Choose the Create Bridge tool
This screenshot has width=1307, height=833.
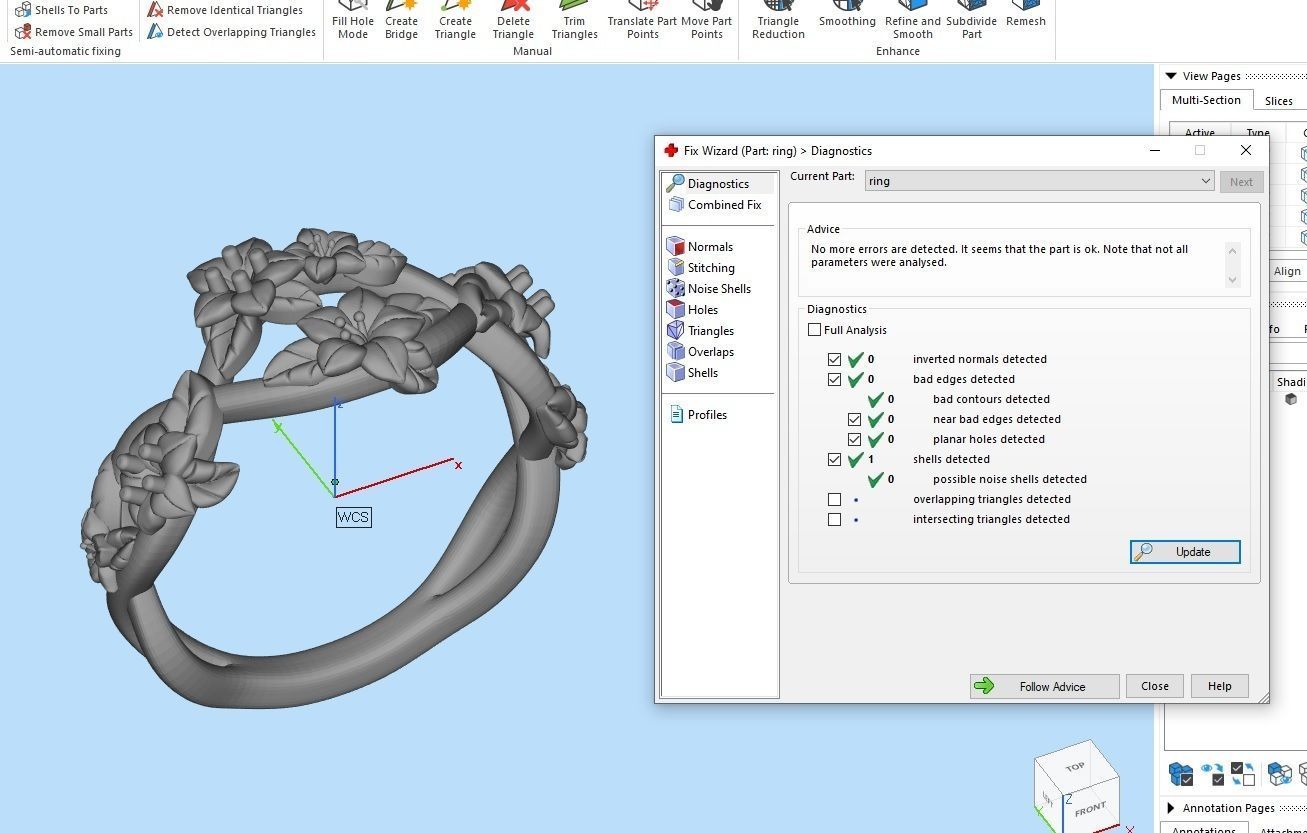(402, 20)
